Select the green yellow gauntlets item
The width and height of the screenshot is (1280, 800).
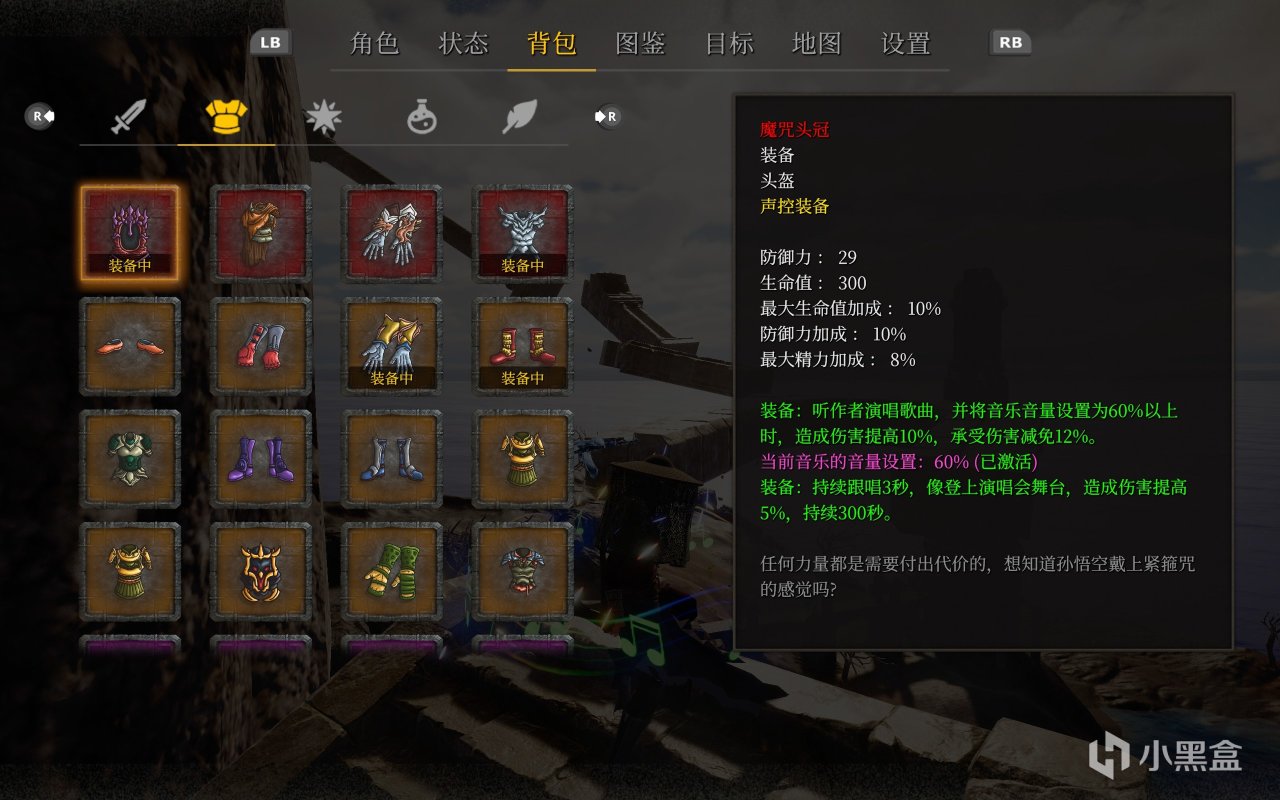coord(392,571)
